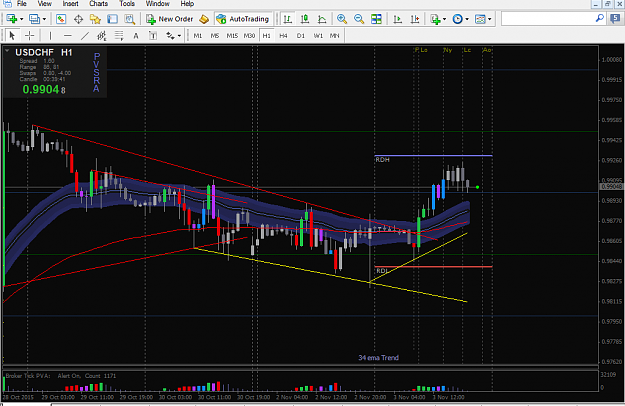
Task: Switch to the M30 timeframe
Action: [249, 36]
